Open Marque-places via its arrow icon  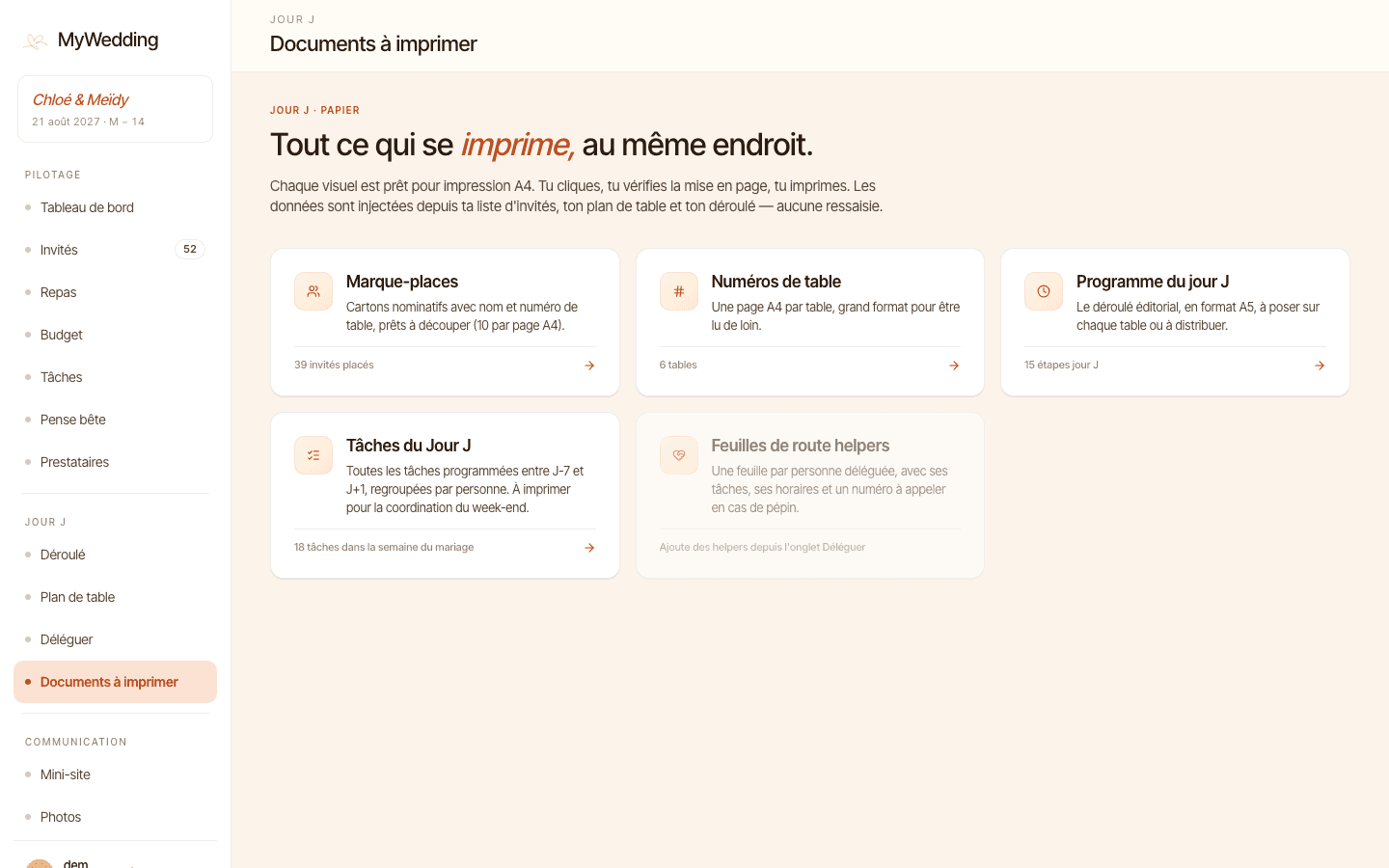tap(589, 366)
